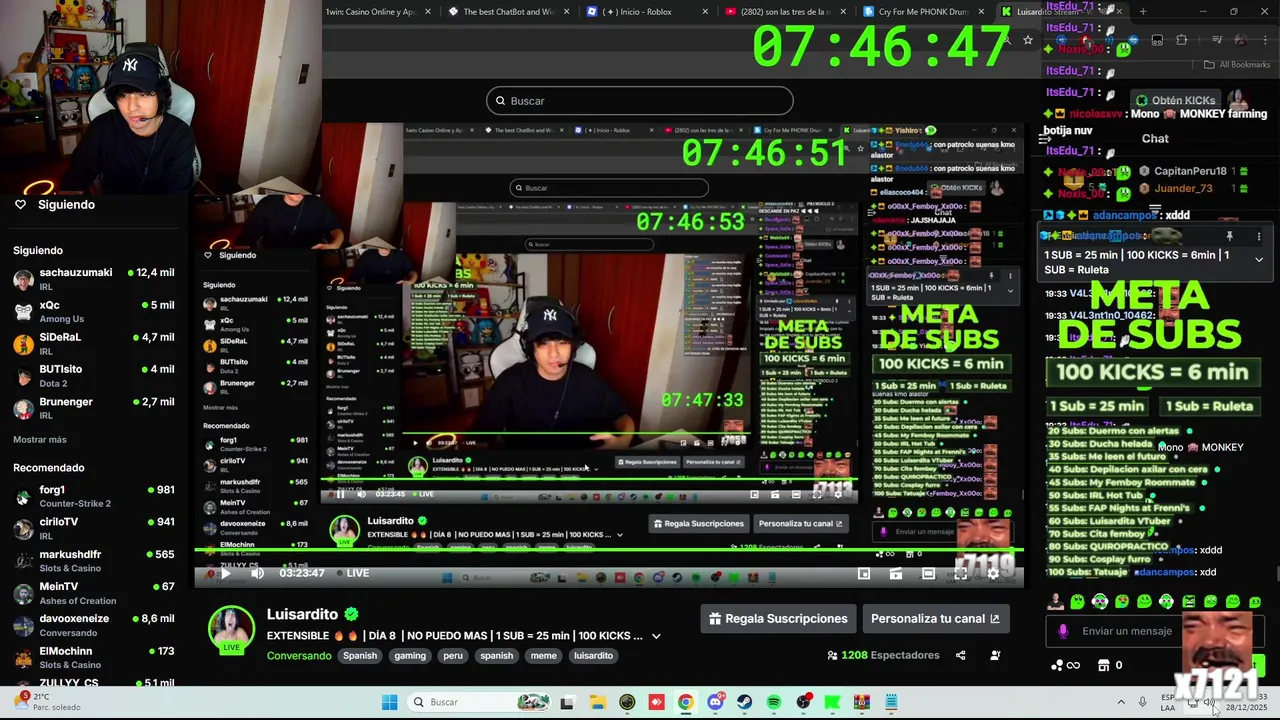Expand the stream title chevron
The image size is (1280, 720).
click(656, 636)
